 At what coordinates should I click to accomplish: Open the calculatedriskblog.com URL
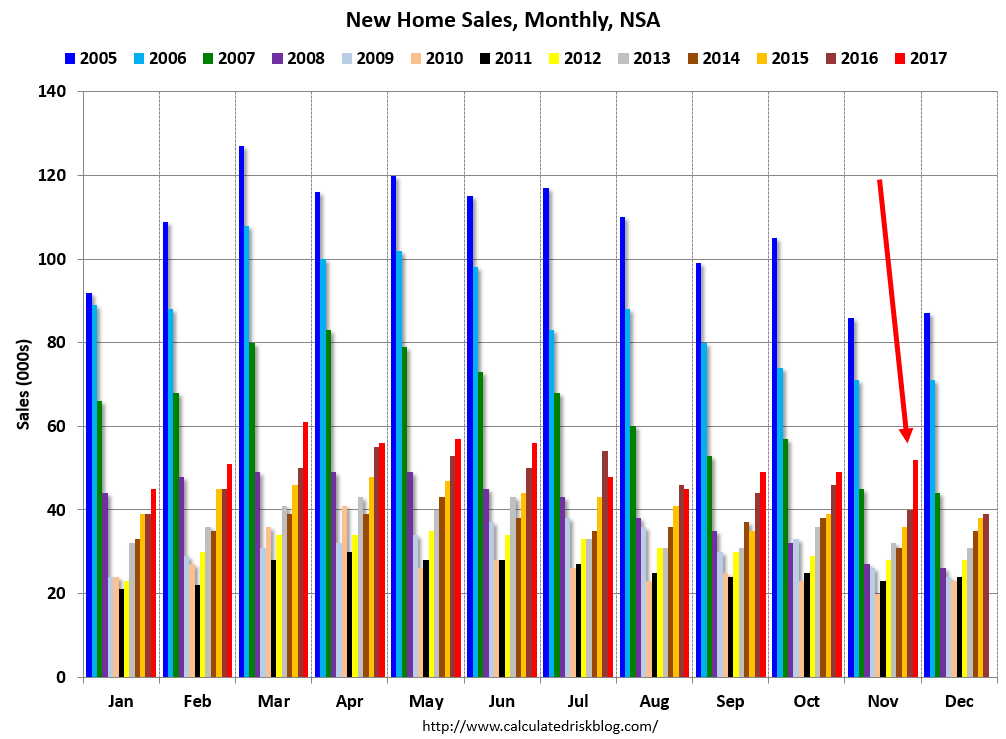tap(540, 726)
